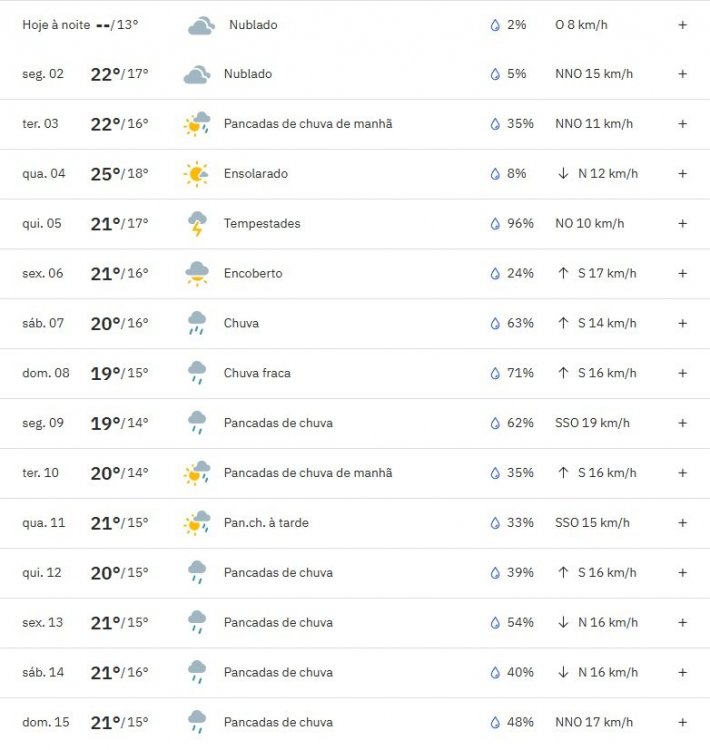The width and height of the screenshot is (710, 750).
Task: Click the 20°/15° temperature for qui. 12
Action: pyautogui.click(x=120, y=573)
